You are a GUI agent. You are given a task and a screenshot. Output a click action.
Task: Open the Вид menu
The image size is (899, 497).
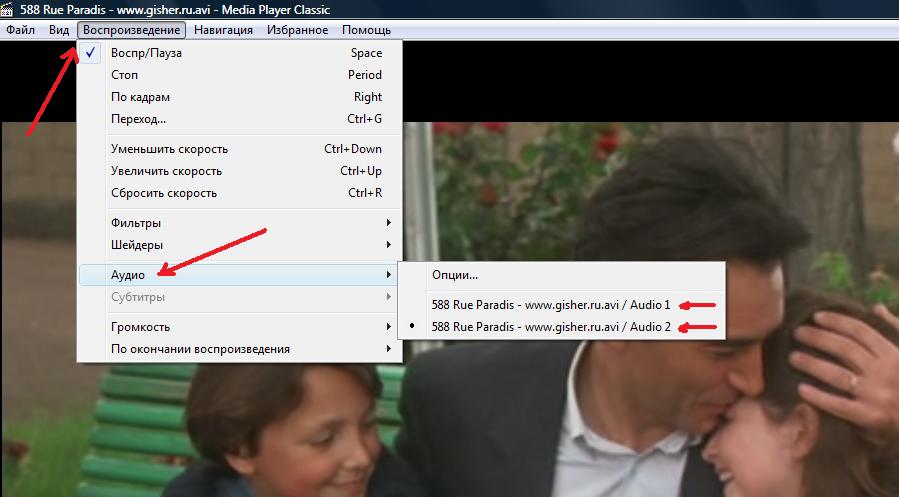59,30
